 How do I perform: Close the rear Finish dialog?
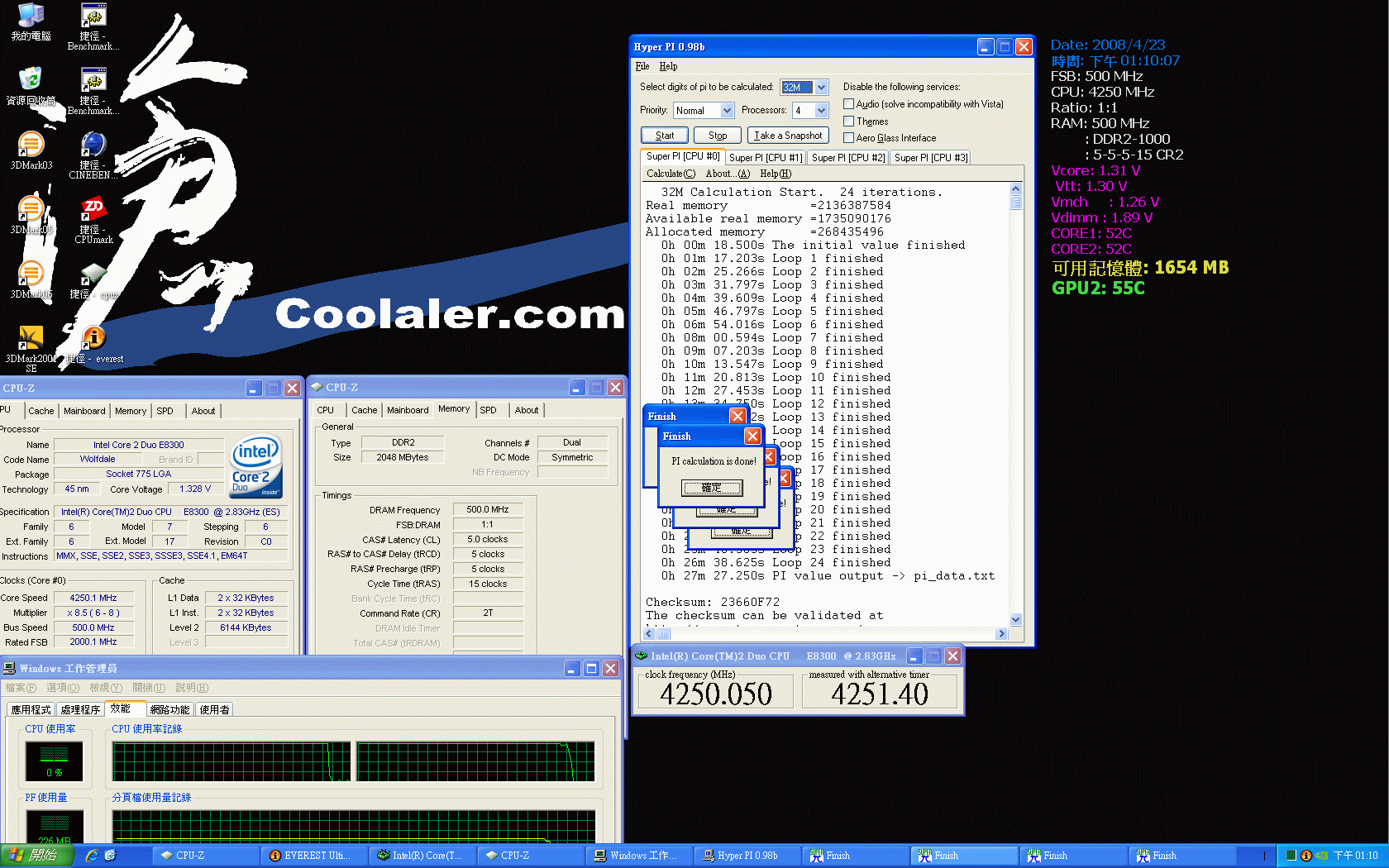click(737, 416)
